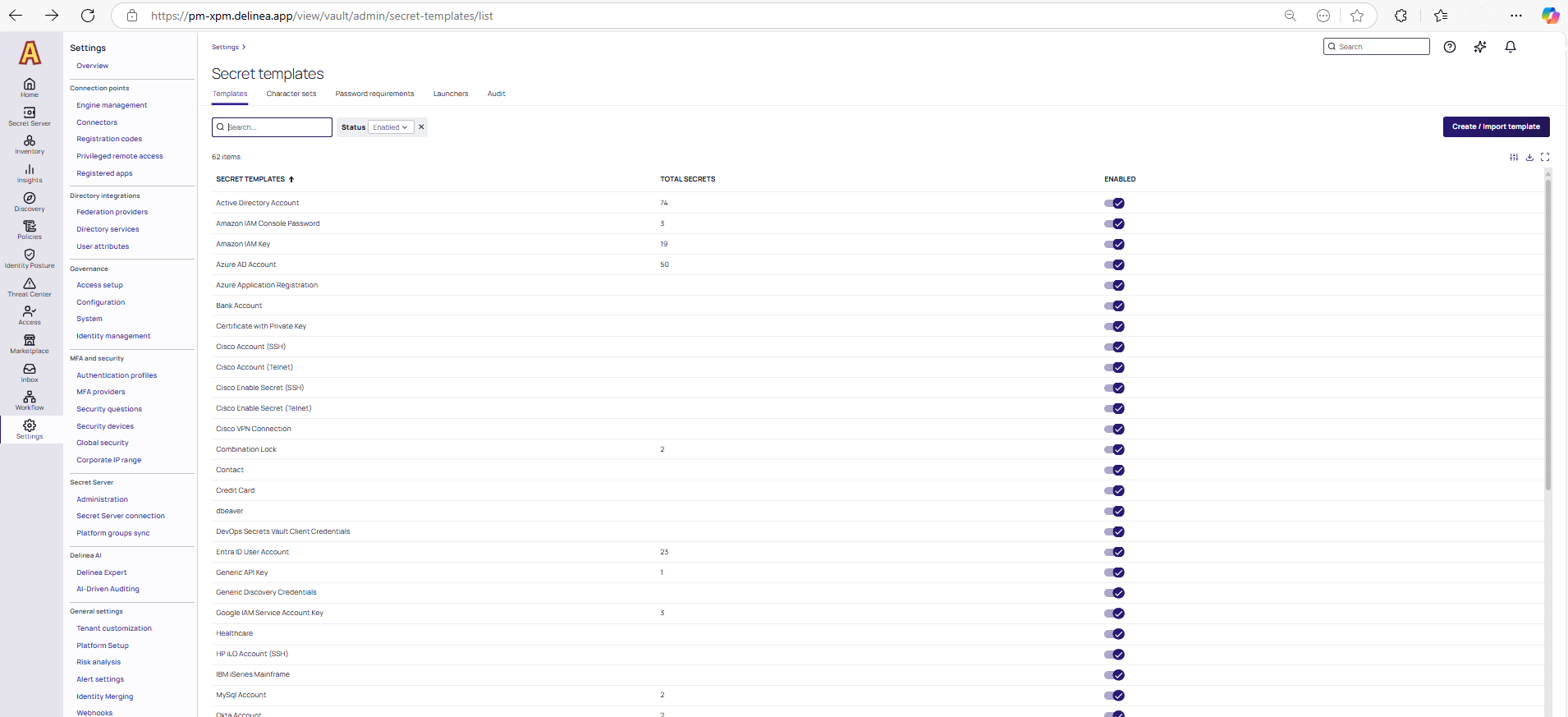The height and width of the screenshot is (717, 1568).
Task: Disable Cisco VPN Connection toggle
Action: click(x=1114, y=429)
